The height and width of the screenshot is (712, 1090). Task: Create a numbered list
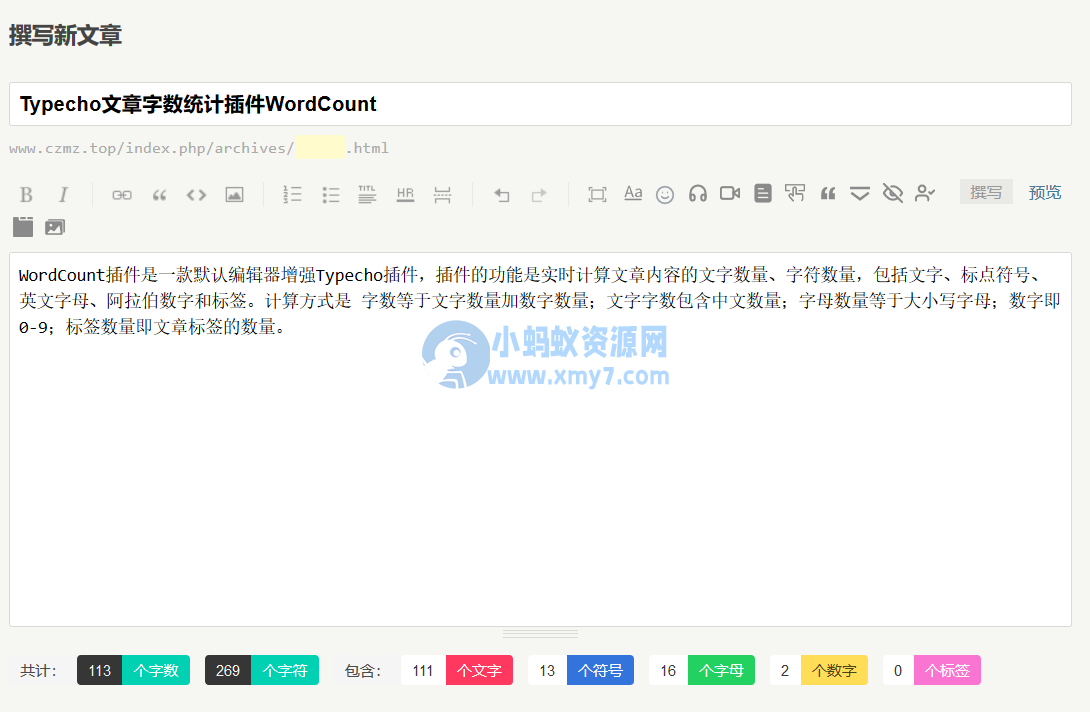(292, 195)
